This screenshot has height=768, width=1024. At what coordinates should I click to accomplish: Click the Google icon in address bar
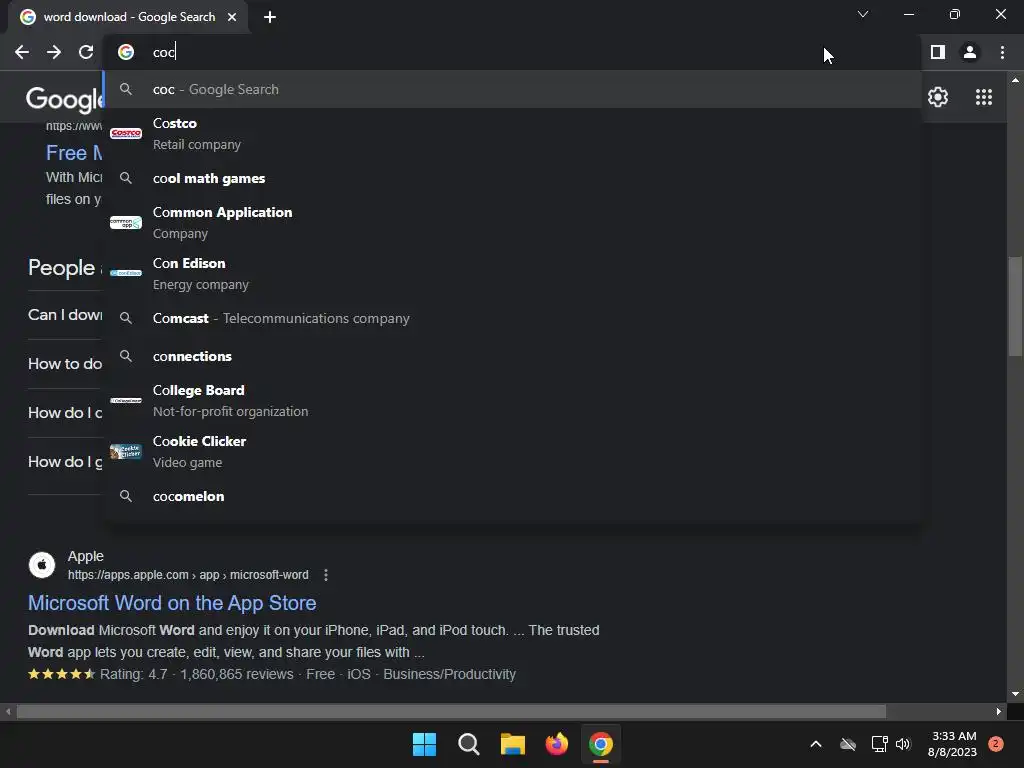pos(126,52)
